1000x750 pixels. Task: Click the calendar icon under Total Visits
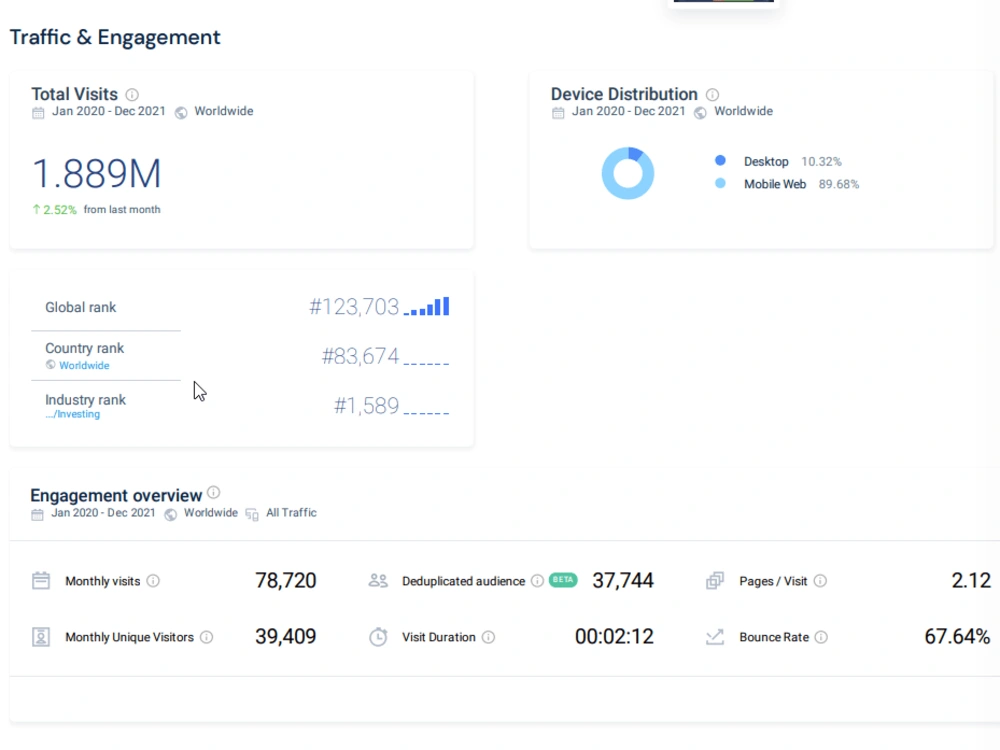[x=38, y=113]
